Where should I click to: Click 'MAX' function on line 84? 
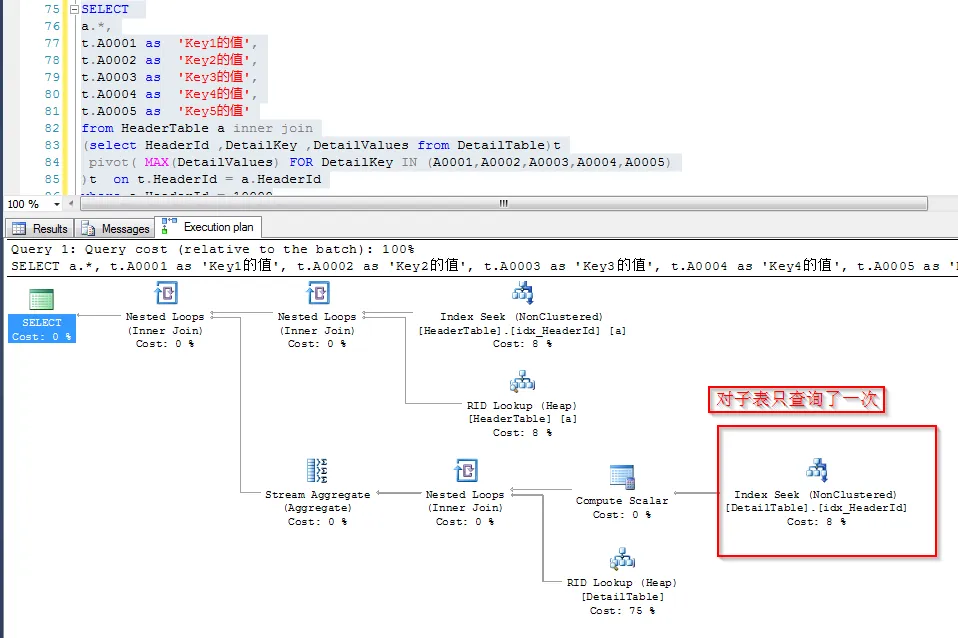coord(156,162)
